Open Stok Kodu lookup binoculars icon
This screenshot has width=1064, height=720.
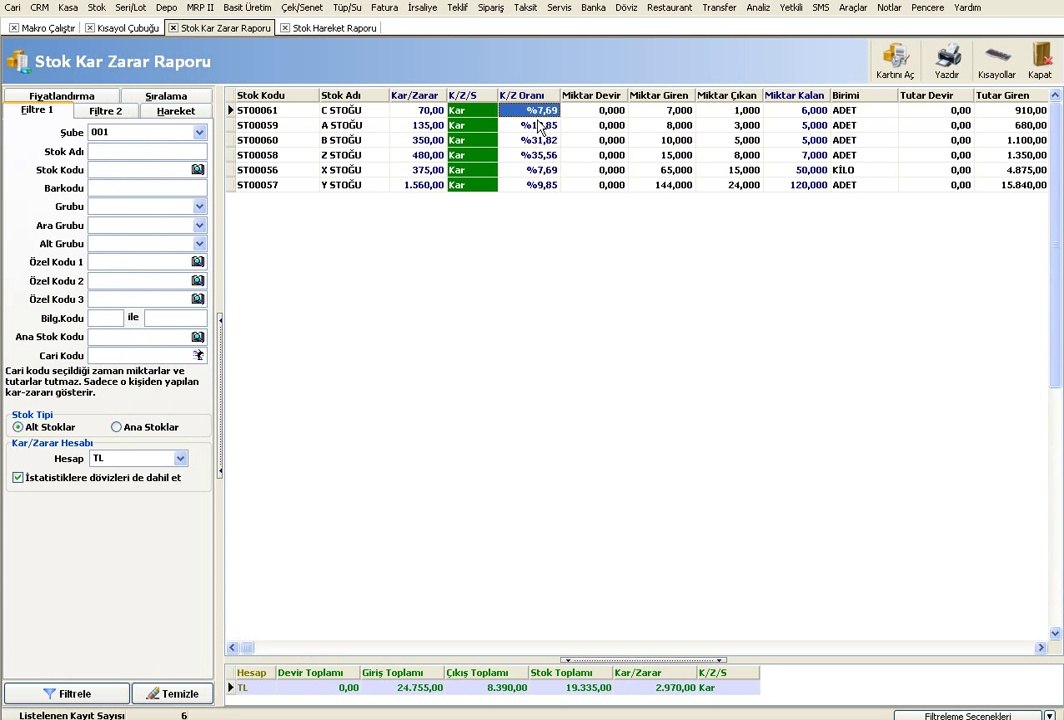(x=197, y=170)
